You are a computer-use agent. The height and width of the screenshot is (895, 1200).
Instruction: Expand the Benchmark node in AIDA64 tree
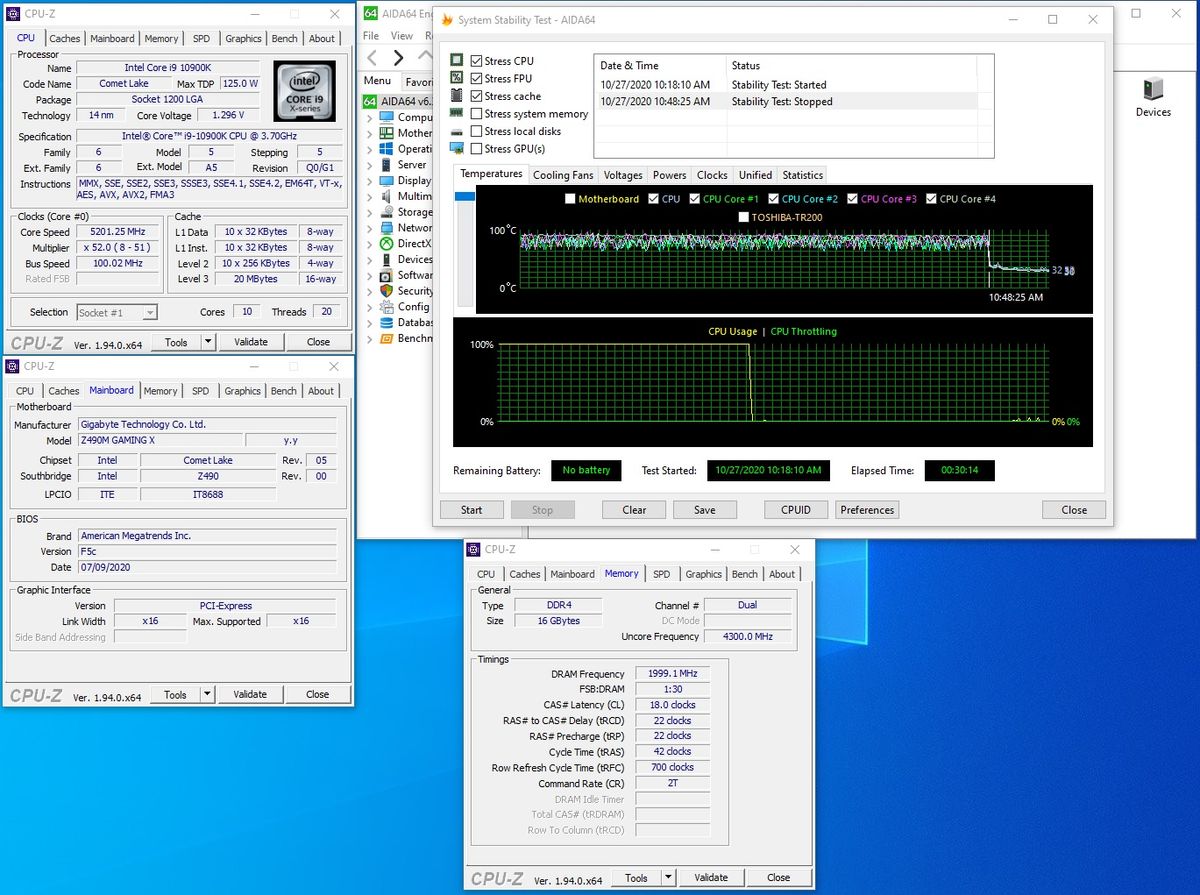(368, 338)
